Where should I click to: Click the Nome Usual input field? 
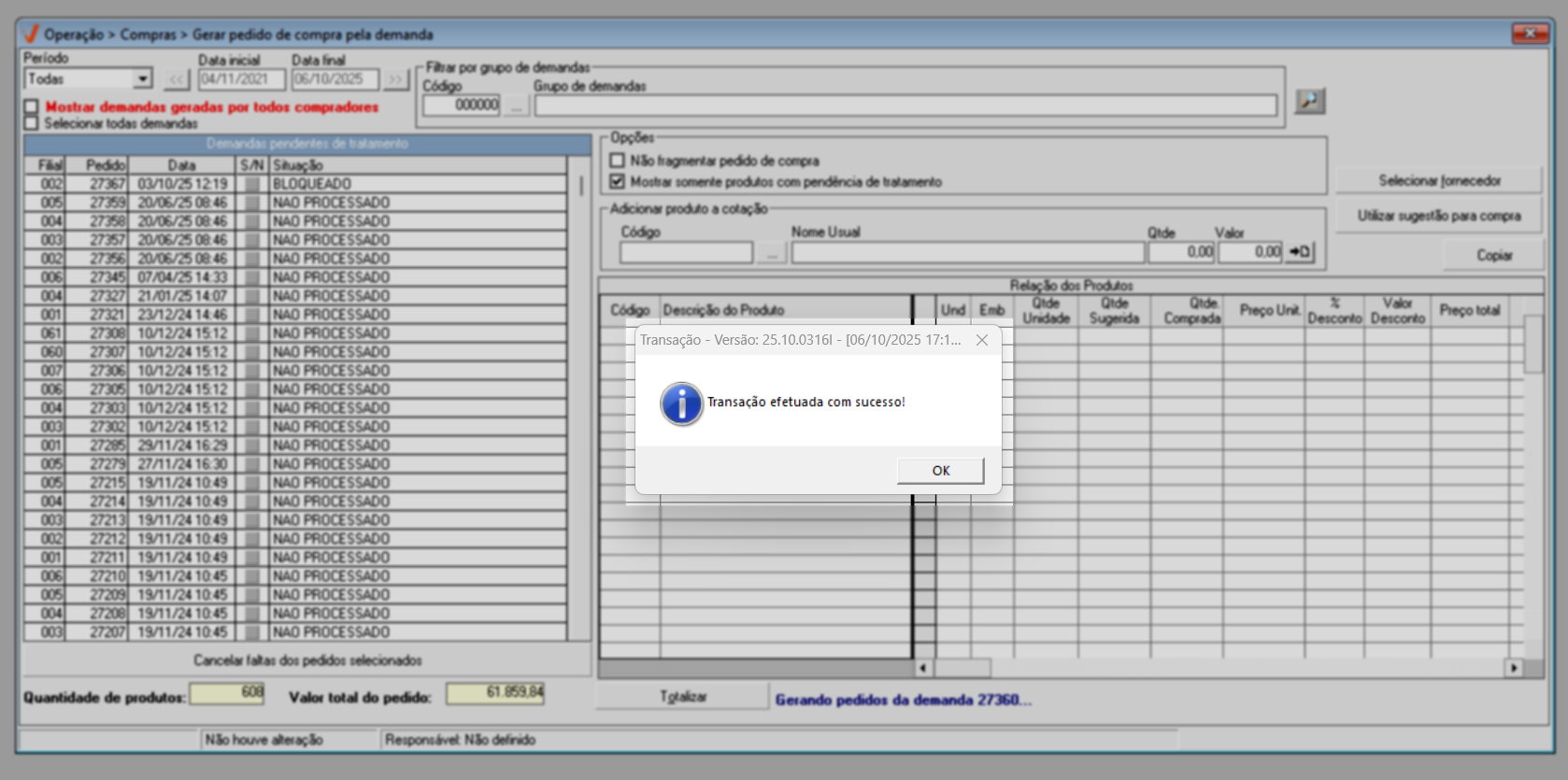[x=967, y=253]
